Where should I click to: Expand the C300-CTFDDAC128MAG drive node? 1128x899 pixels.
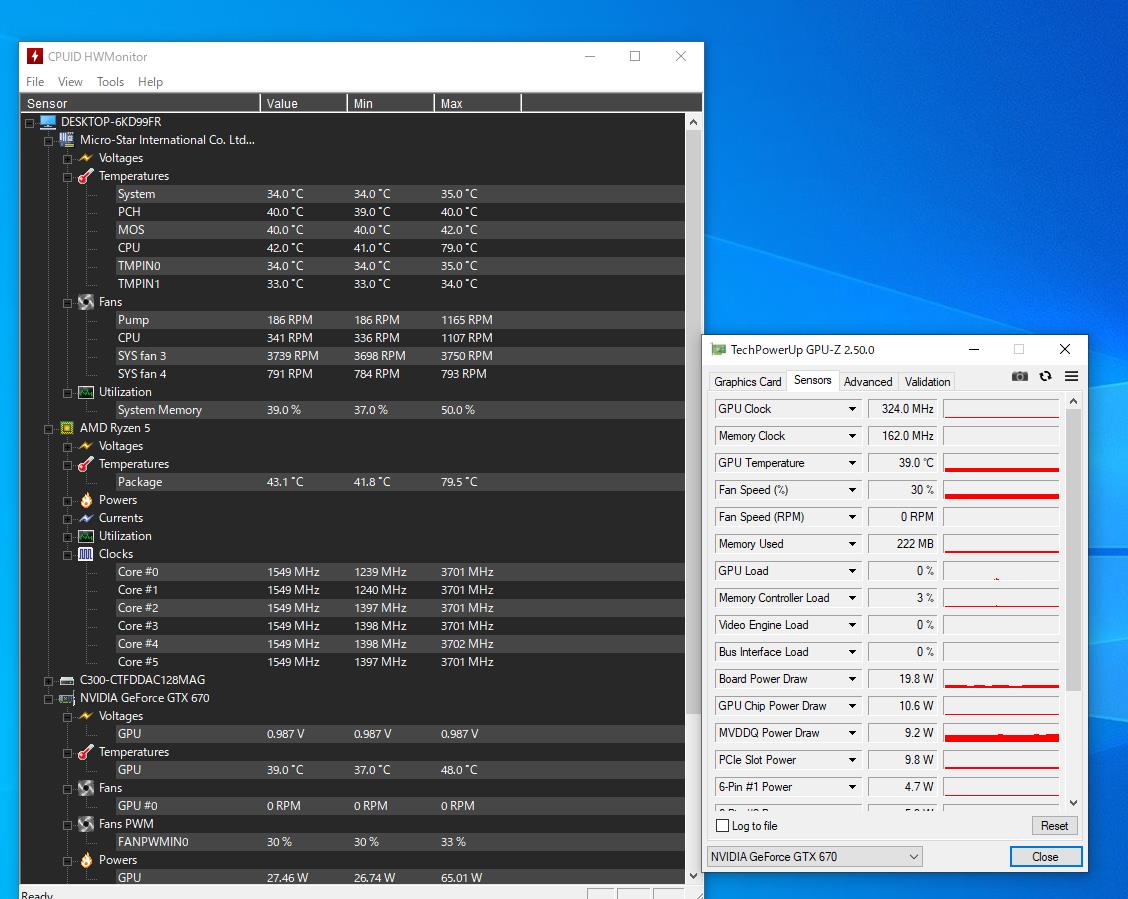[x=48, y=681]
